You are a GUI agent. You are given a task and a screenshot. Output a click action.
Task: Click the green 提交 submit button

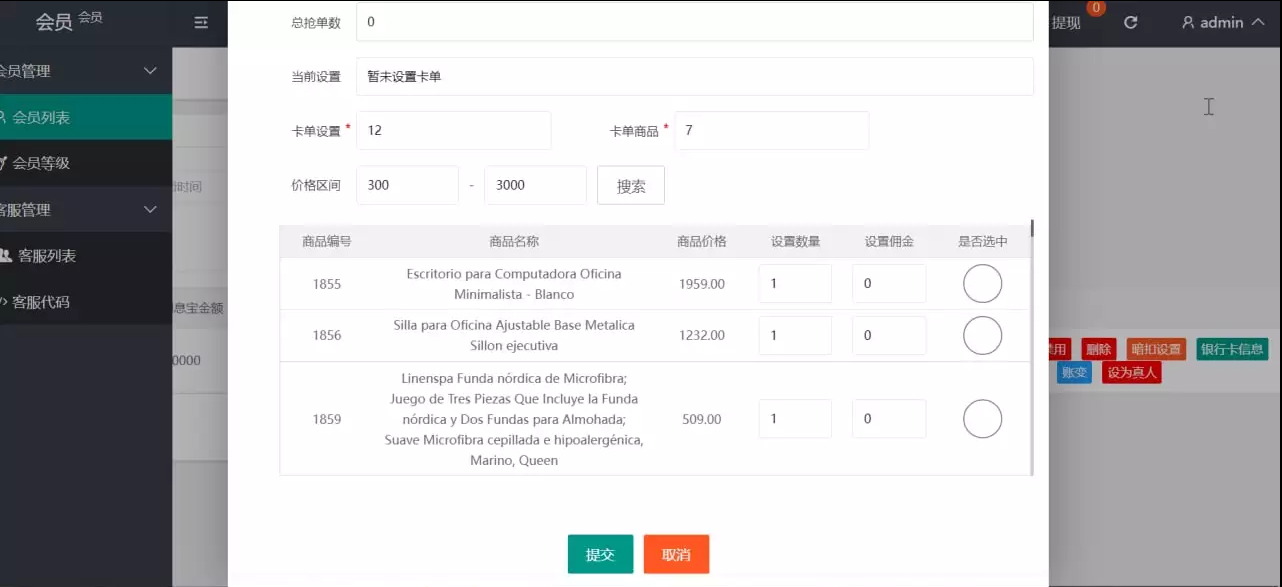600,554
